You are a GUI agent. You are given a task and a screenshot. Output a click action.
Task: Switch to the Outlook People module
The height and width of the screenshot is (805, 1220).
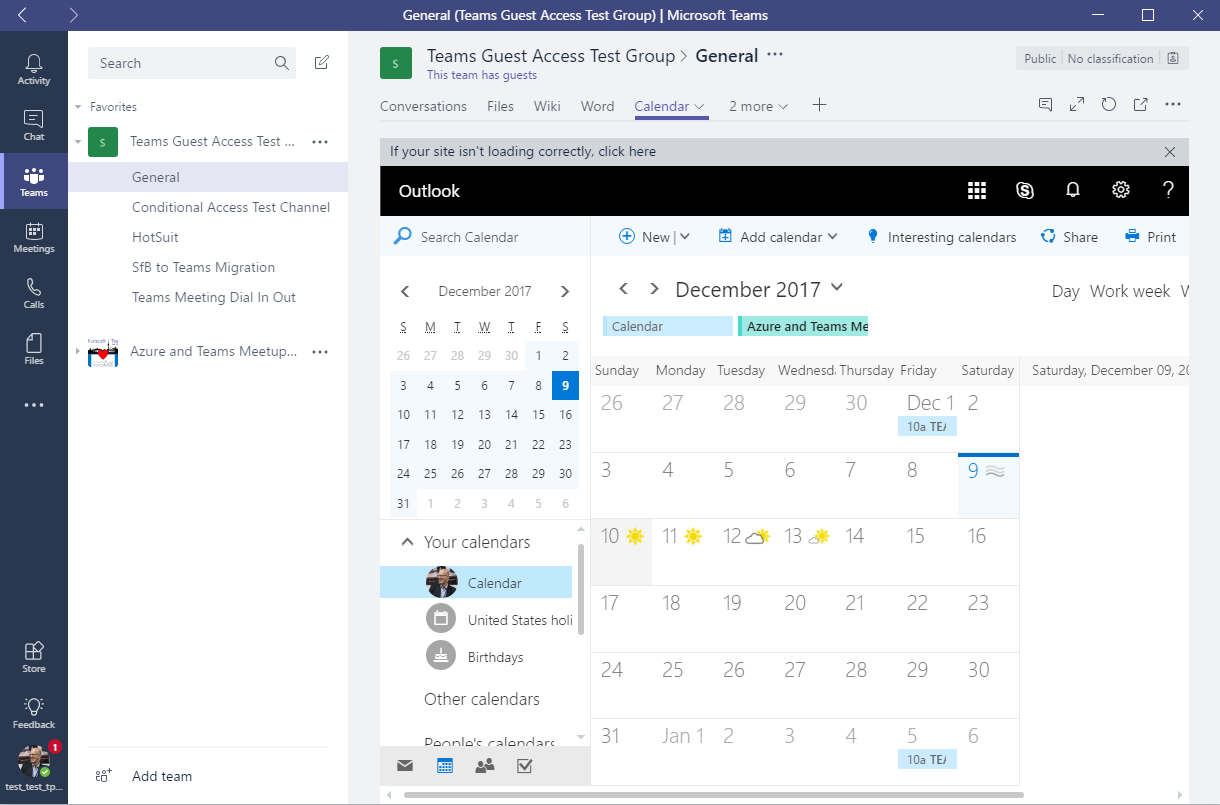pos(485,766)
